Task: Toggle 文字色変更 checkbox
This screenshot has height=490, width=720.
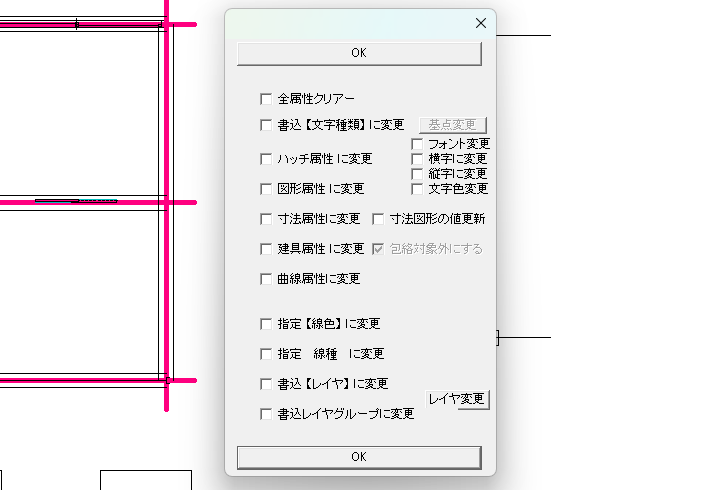Action: click(417, 189)
